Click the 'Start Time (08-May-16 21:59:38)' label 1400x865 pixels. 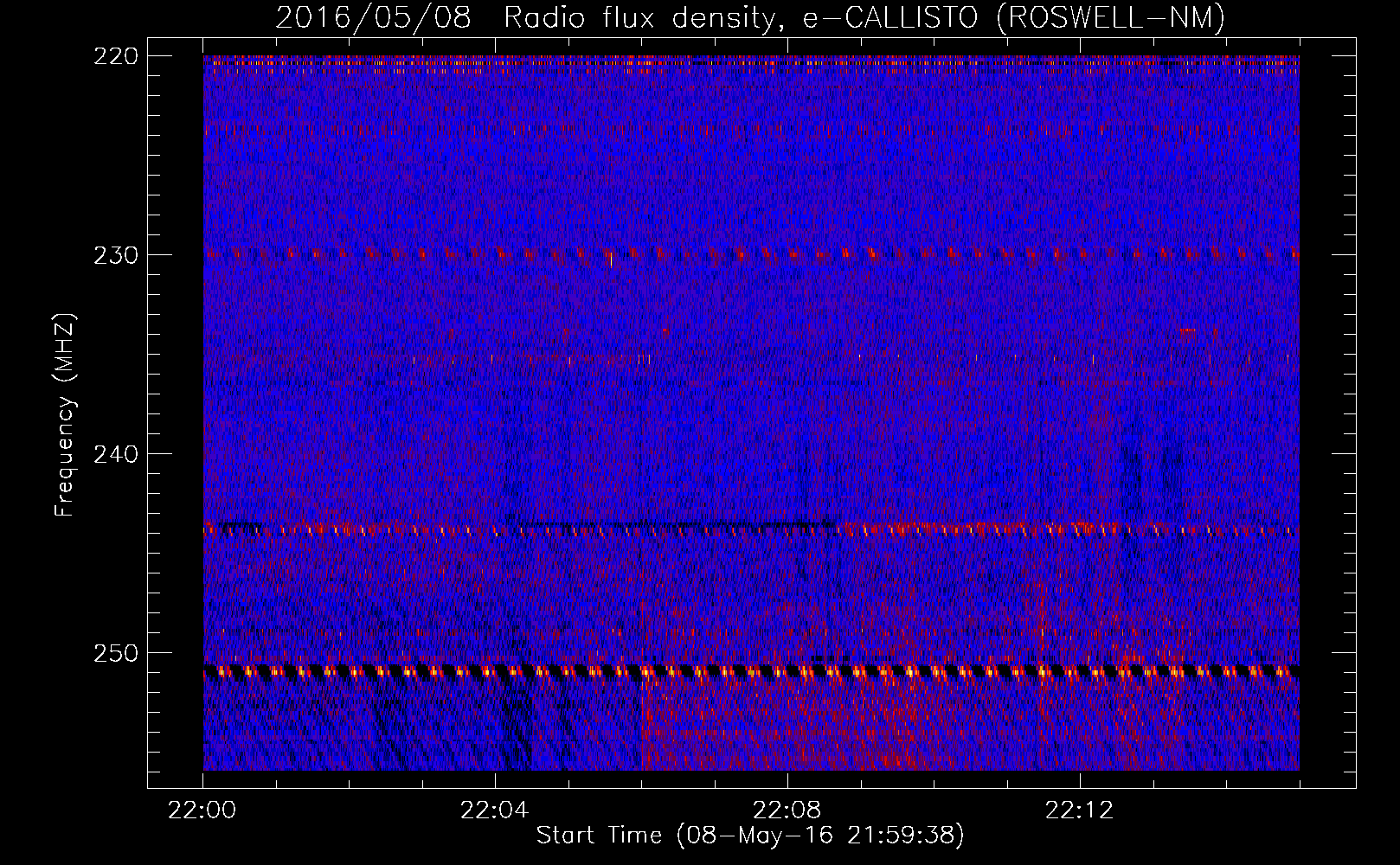coord(750,836)
